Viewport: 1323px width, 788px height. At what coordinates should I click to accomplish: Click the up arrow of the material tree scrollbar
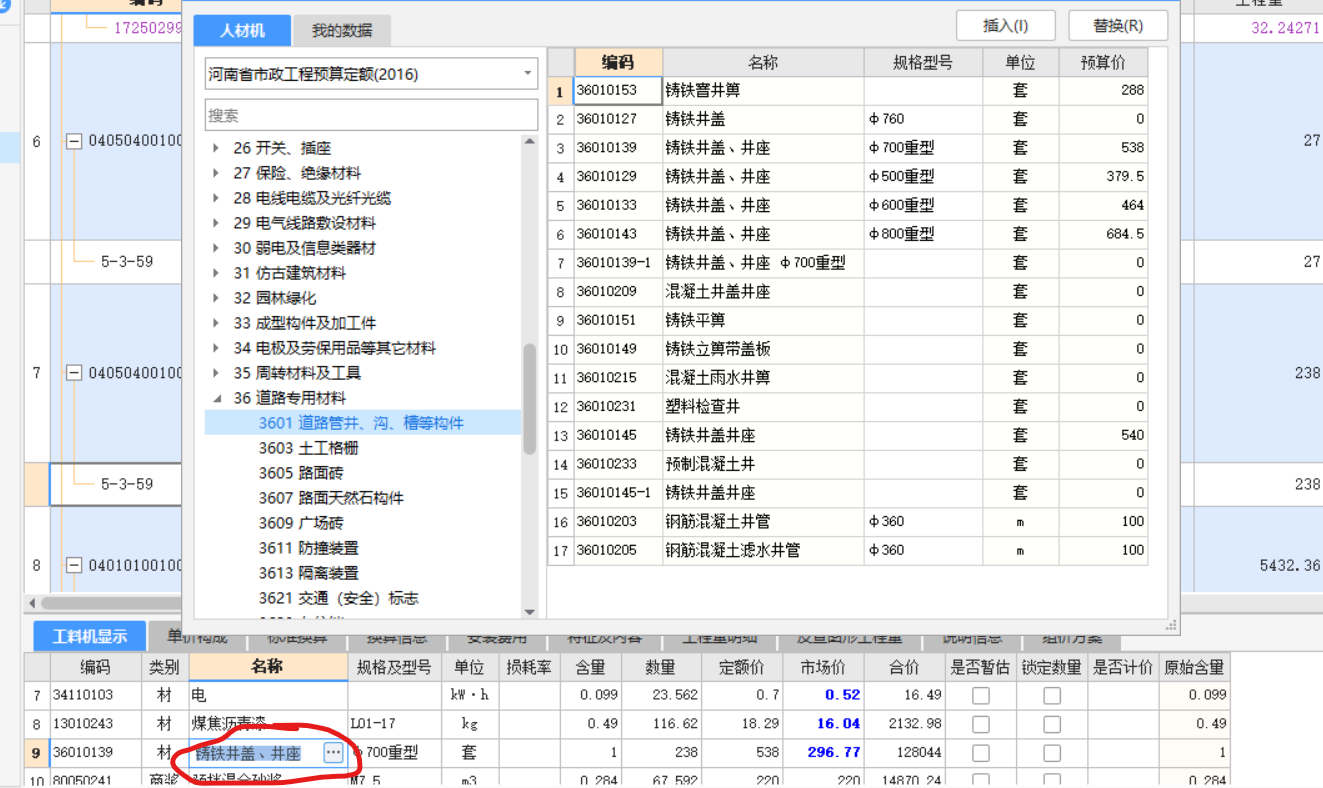click(x=530, y=143)
